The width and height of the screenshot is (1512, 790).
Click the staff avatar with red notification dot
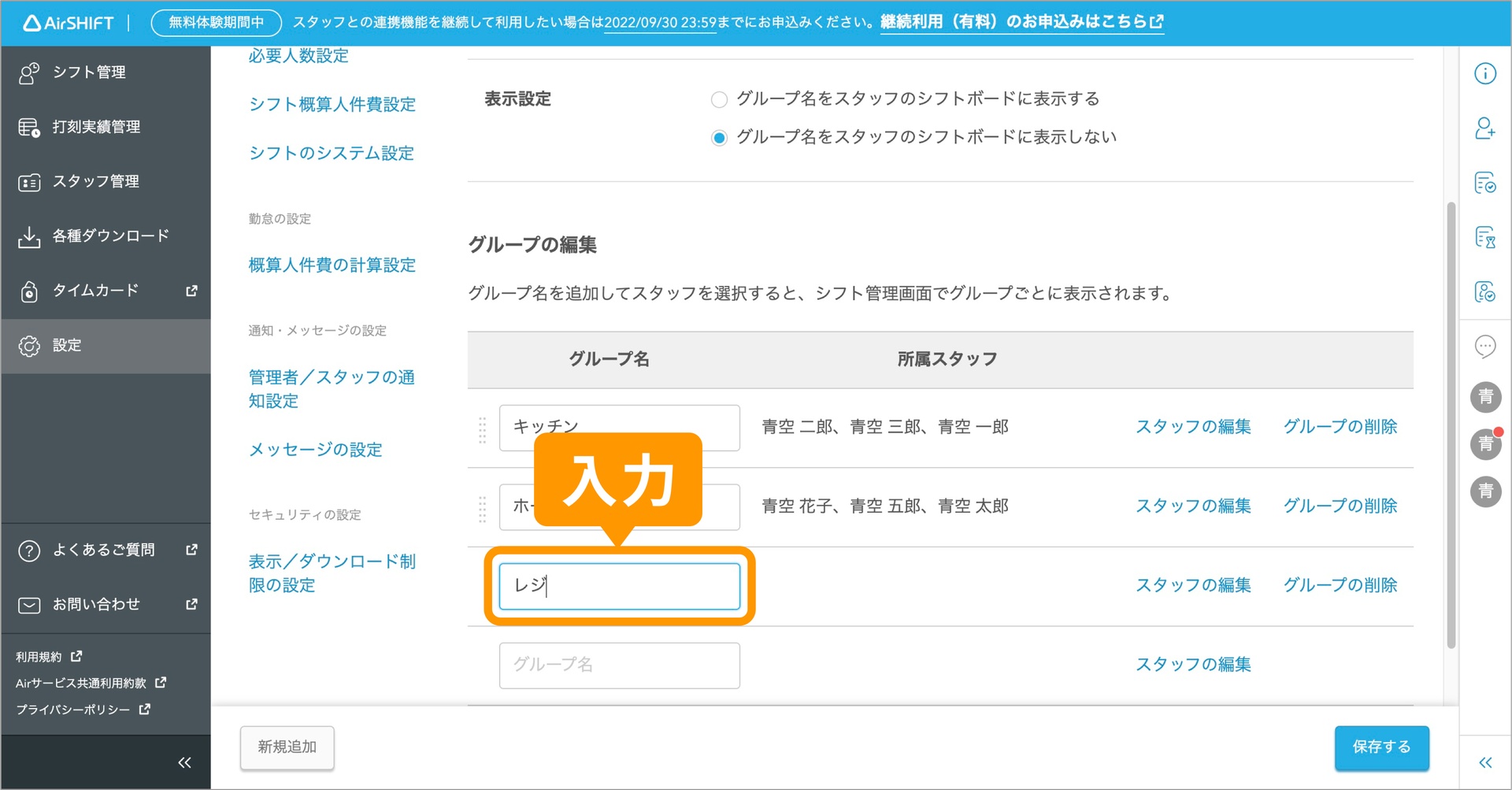1485,444
